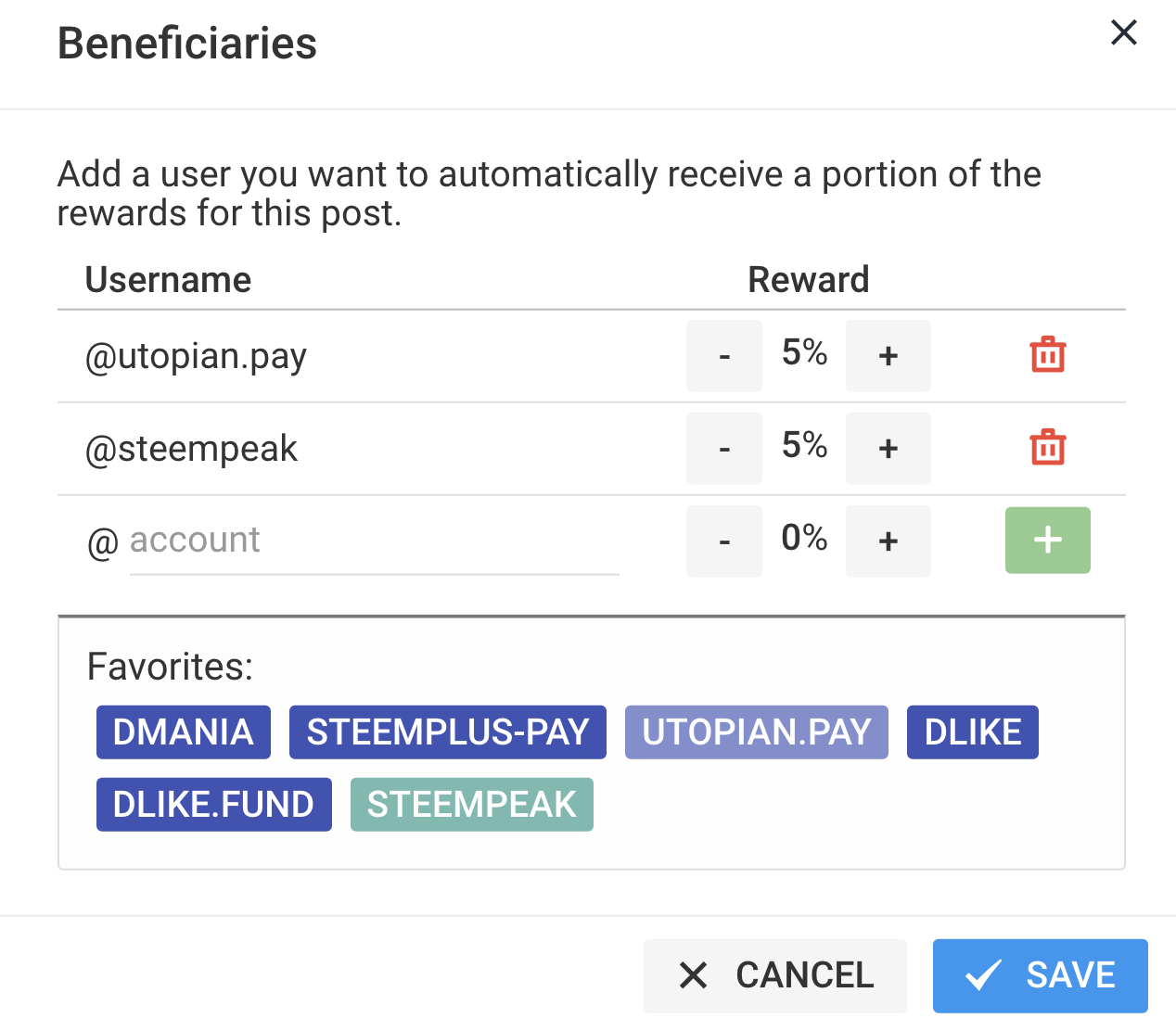Remove @steempeak using its trash icon
Screen dimensions: 1176x1031
(x=1048, y=448)
